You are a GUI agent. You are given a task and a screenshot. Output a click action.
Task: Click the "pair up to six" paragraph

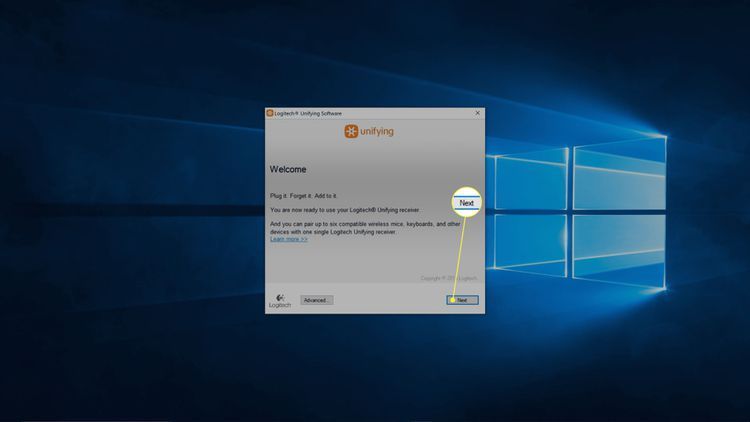tap(360, 228)
